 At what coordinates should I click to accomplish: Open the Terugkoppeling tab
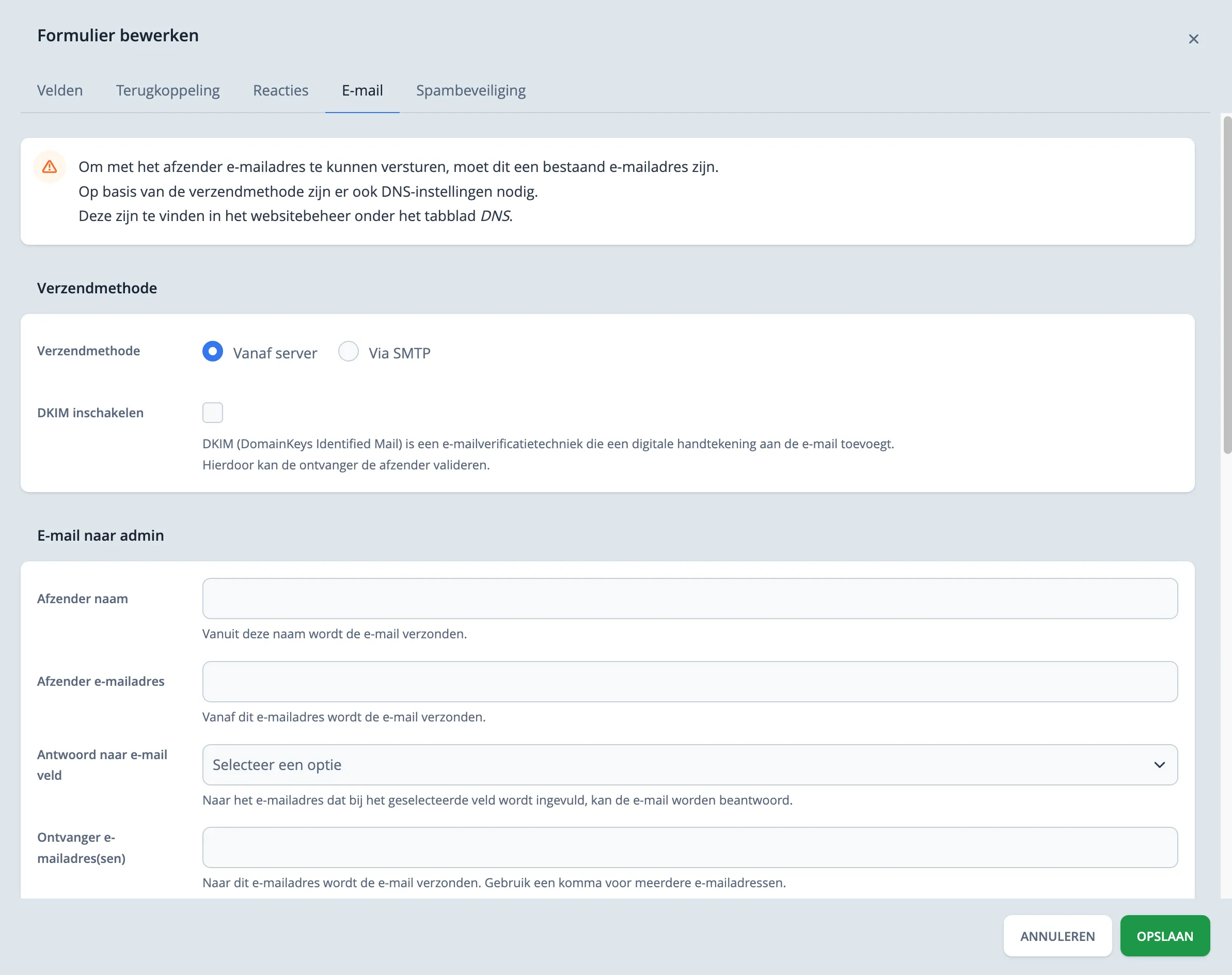click(168, 90)
